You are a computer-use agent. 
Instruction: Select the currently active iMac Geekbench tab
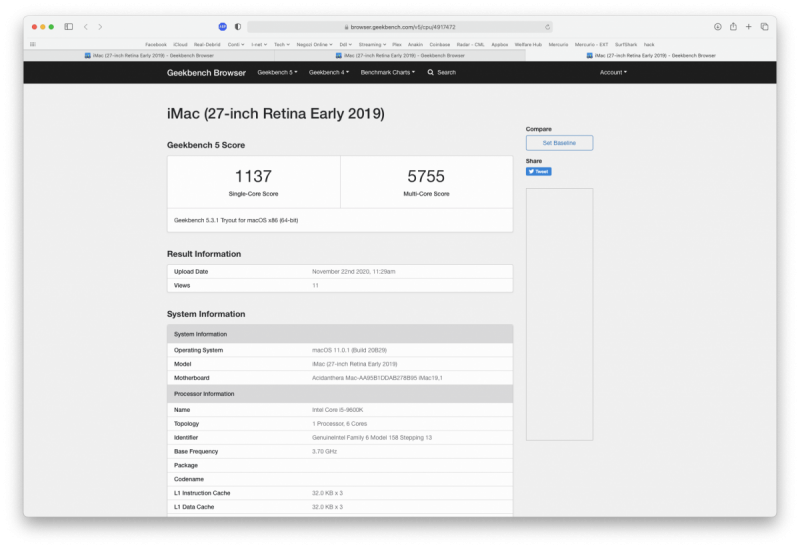coord(651,55)
